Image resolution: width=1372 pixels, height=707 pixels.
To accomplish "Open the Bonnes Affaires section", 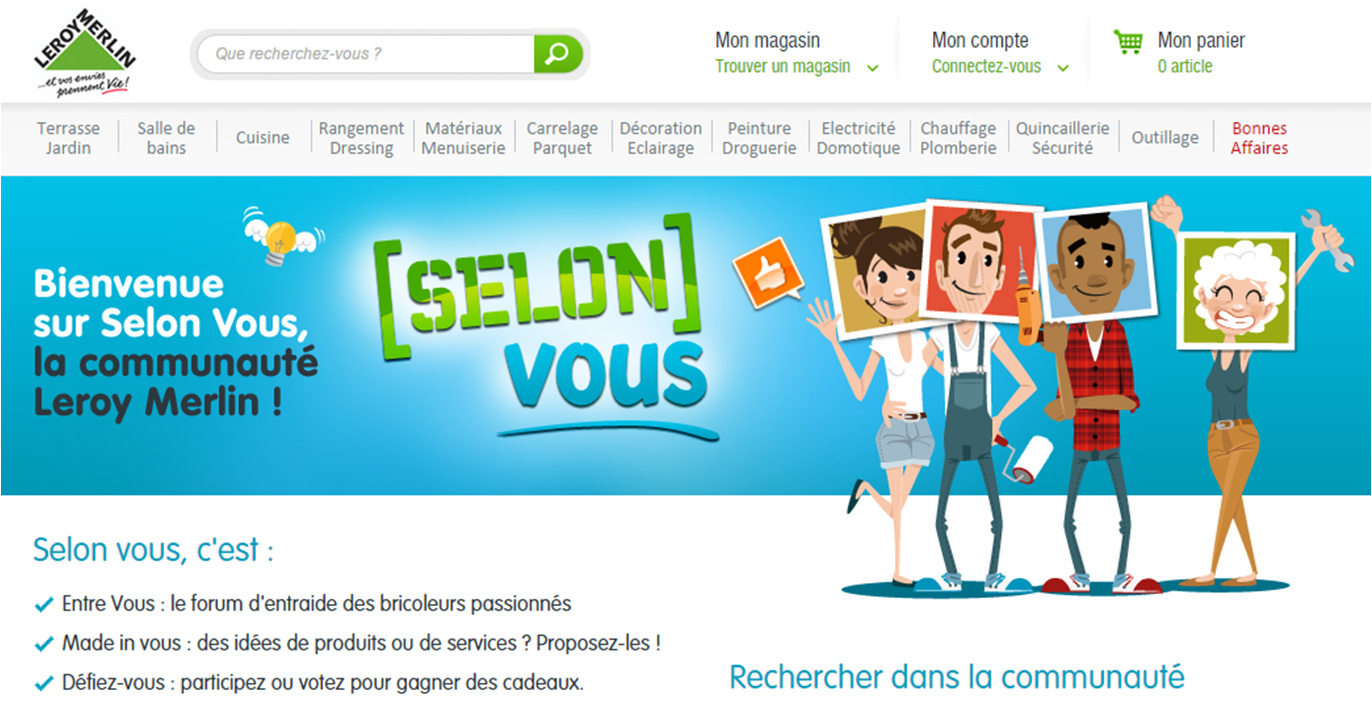I will [x=1259, y=138].
